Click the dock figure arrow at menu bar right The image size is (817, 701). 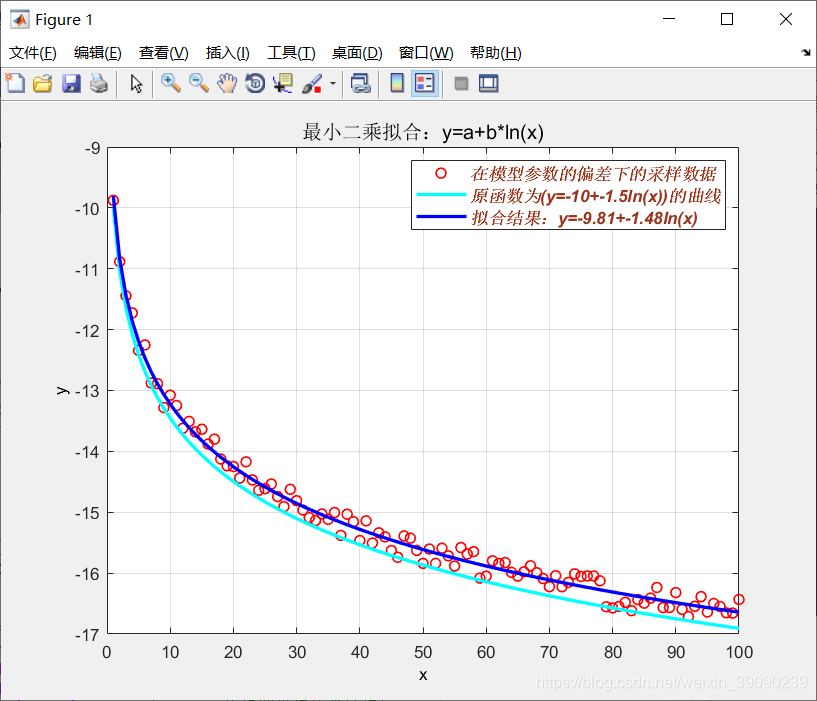click(x=806, y=52)
